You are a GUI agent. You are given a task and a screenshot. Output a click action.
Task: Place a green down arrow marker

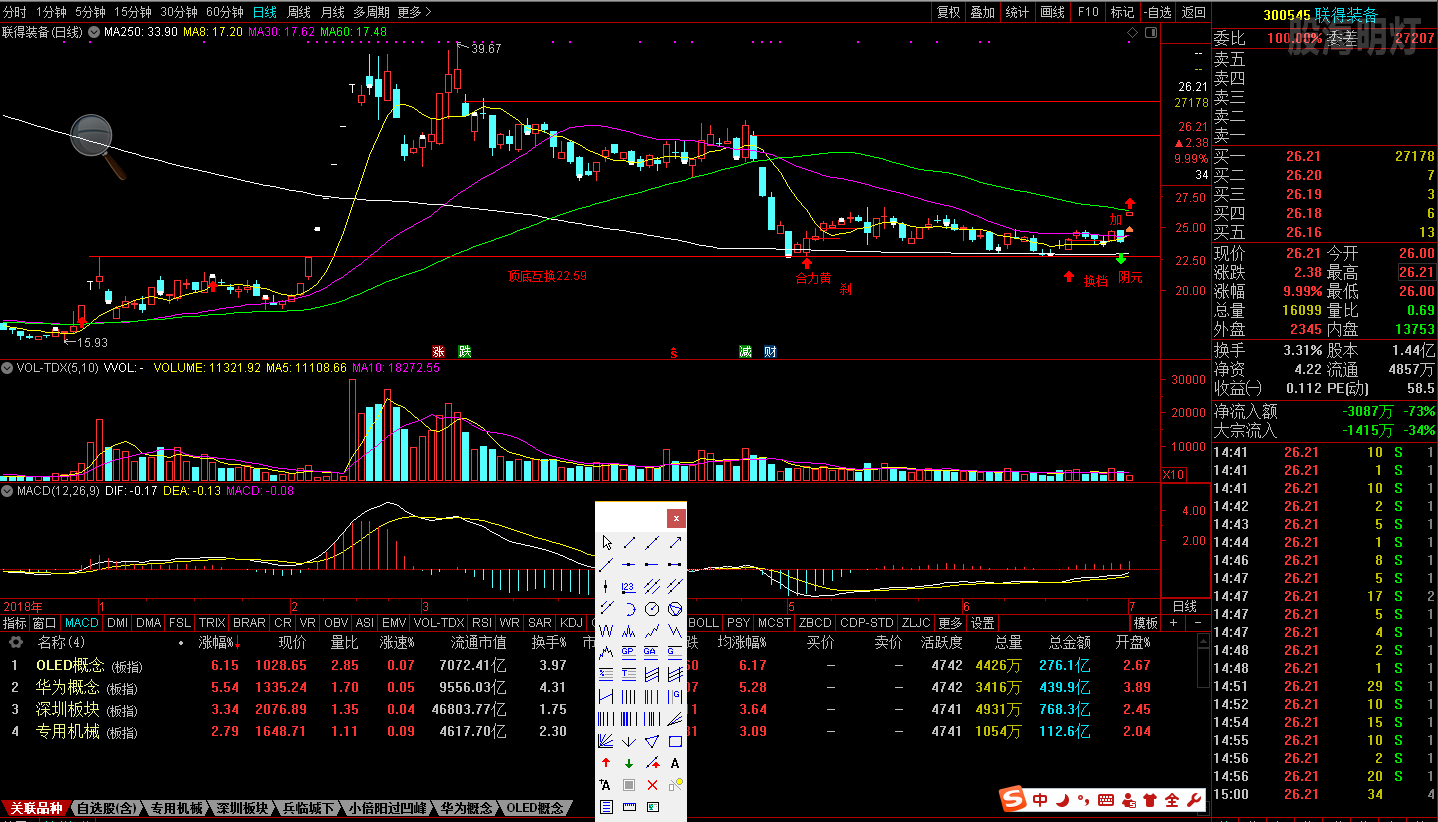(629, 763)
